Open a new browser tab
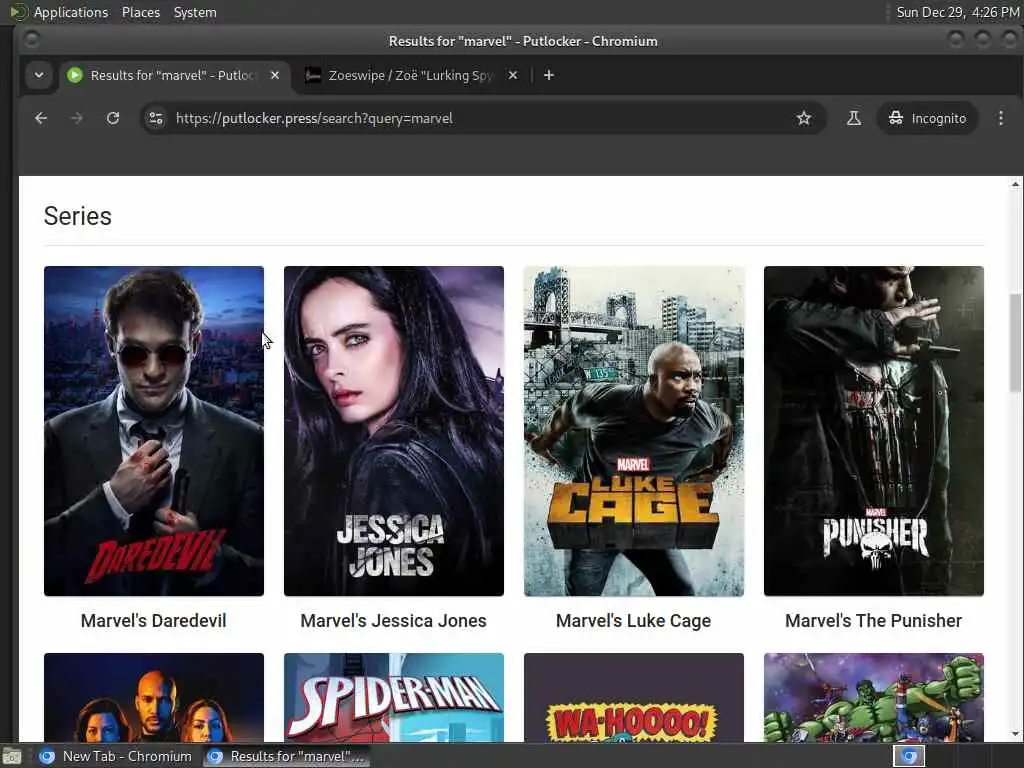1024x768 pixels. coord(549,75)
